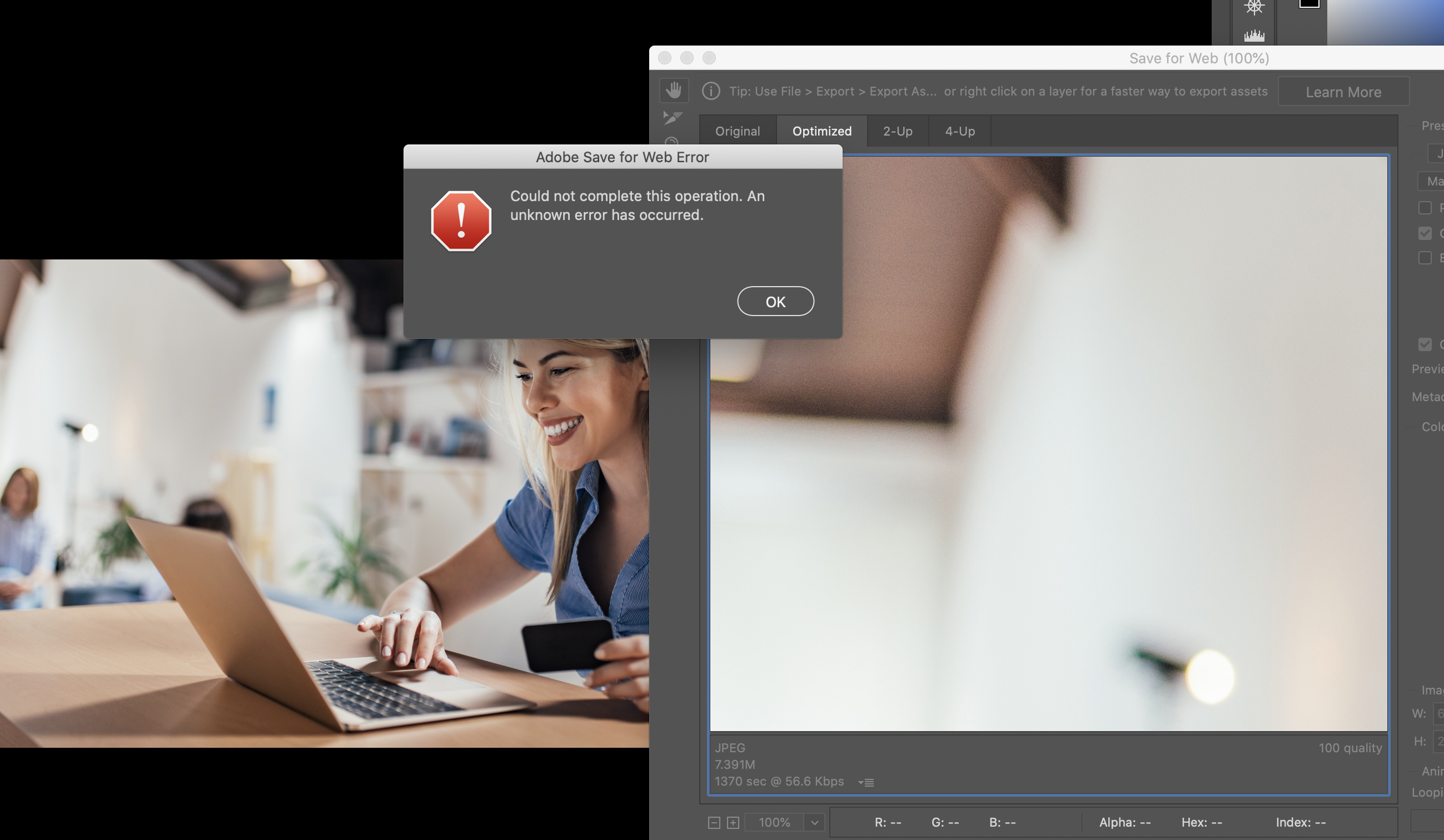Enable the first unchecked option checkbox
Image resolution: width=1444 pixels, height=840 pixels.
1425,208
